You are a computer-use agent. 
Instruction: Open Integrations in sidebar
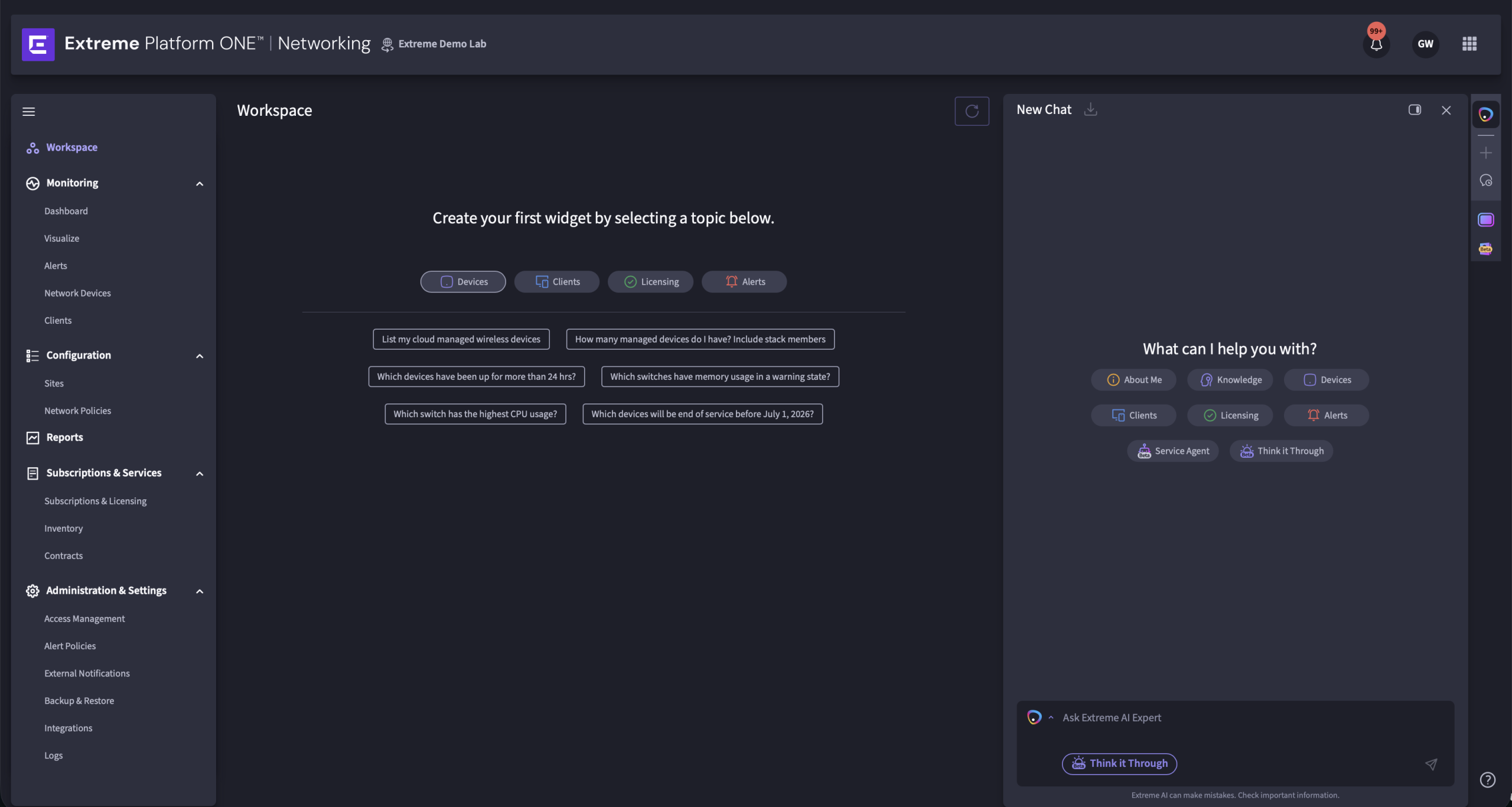point(68,728)
